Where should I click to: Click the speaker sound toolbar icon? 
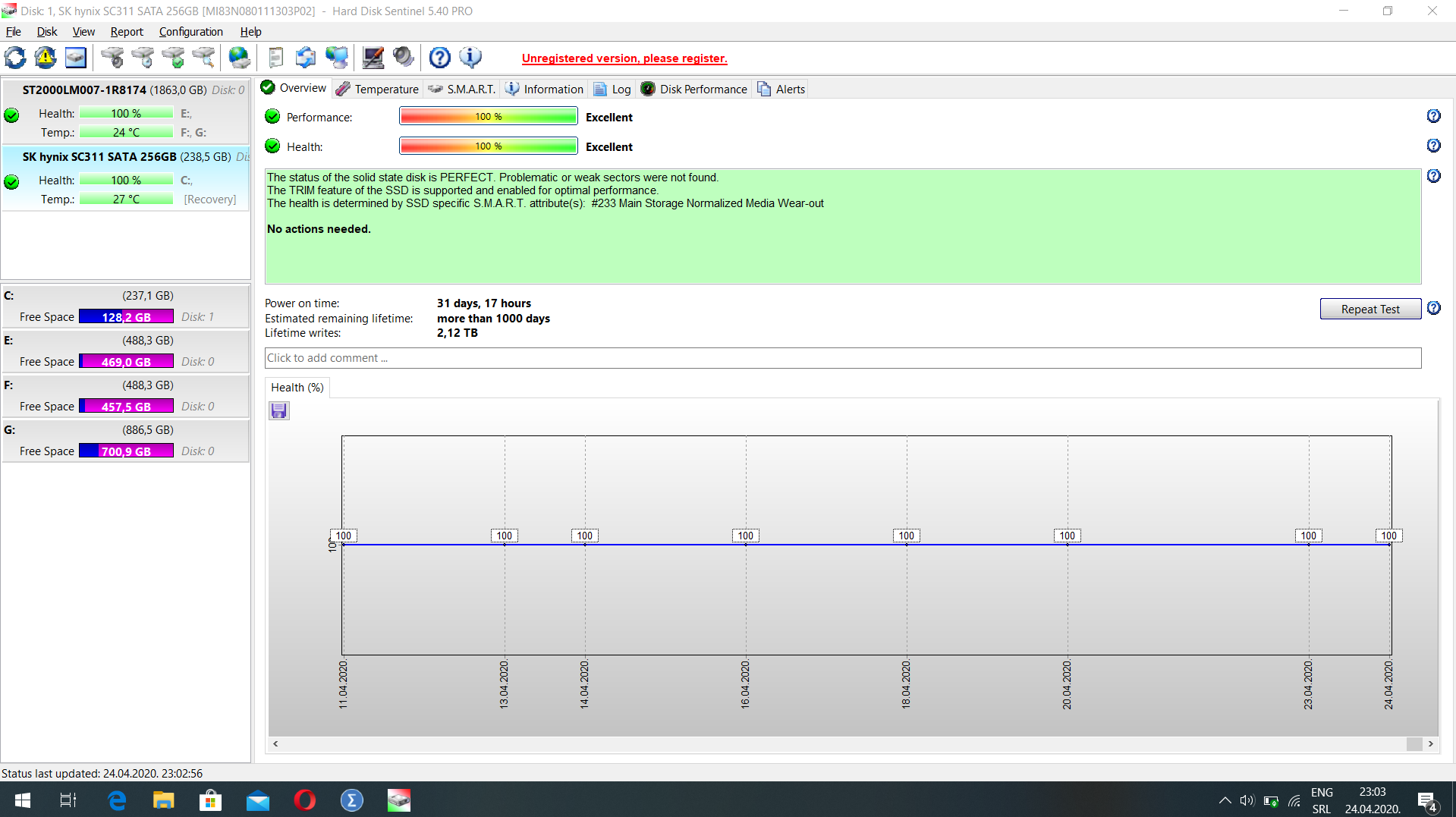pos(404,58)
